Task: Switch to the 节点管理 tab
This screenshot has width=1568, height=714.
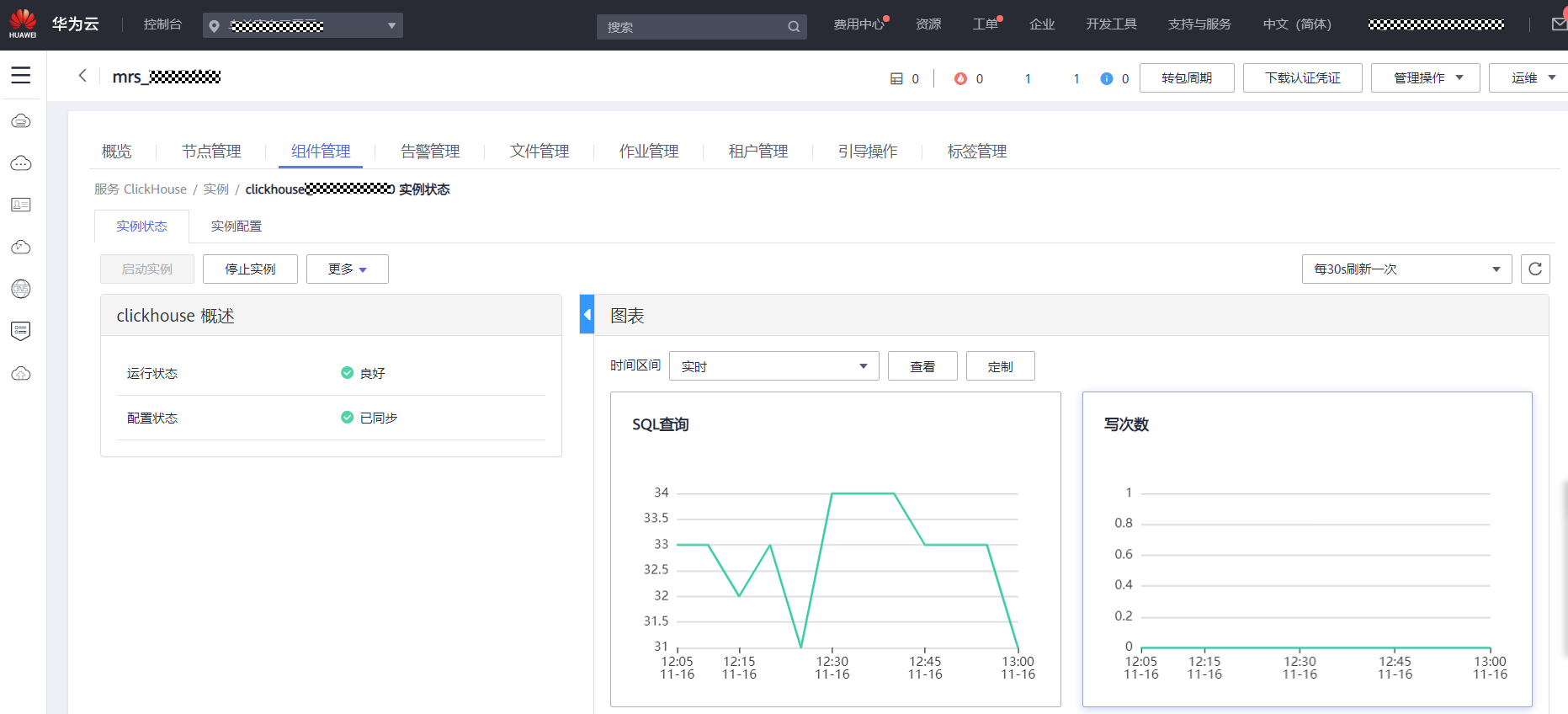Action: [x=211, y=152]
